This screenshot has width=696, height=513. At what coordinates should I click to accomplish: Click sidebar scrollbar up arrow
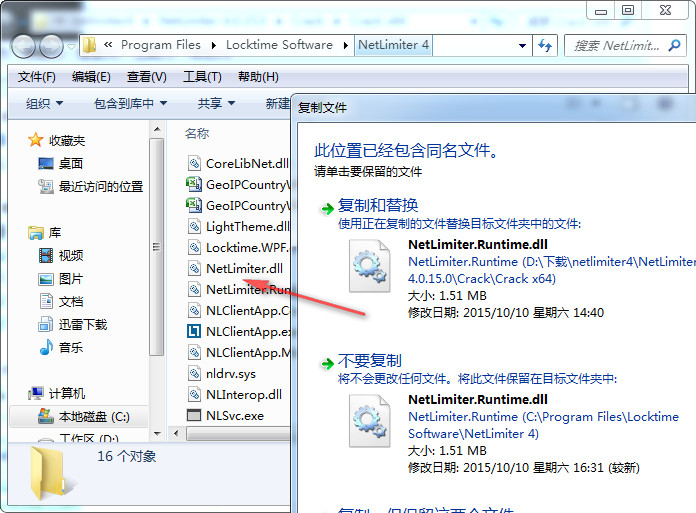[157, 130]
